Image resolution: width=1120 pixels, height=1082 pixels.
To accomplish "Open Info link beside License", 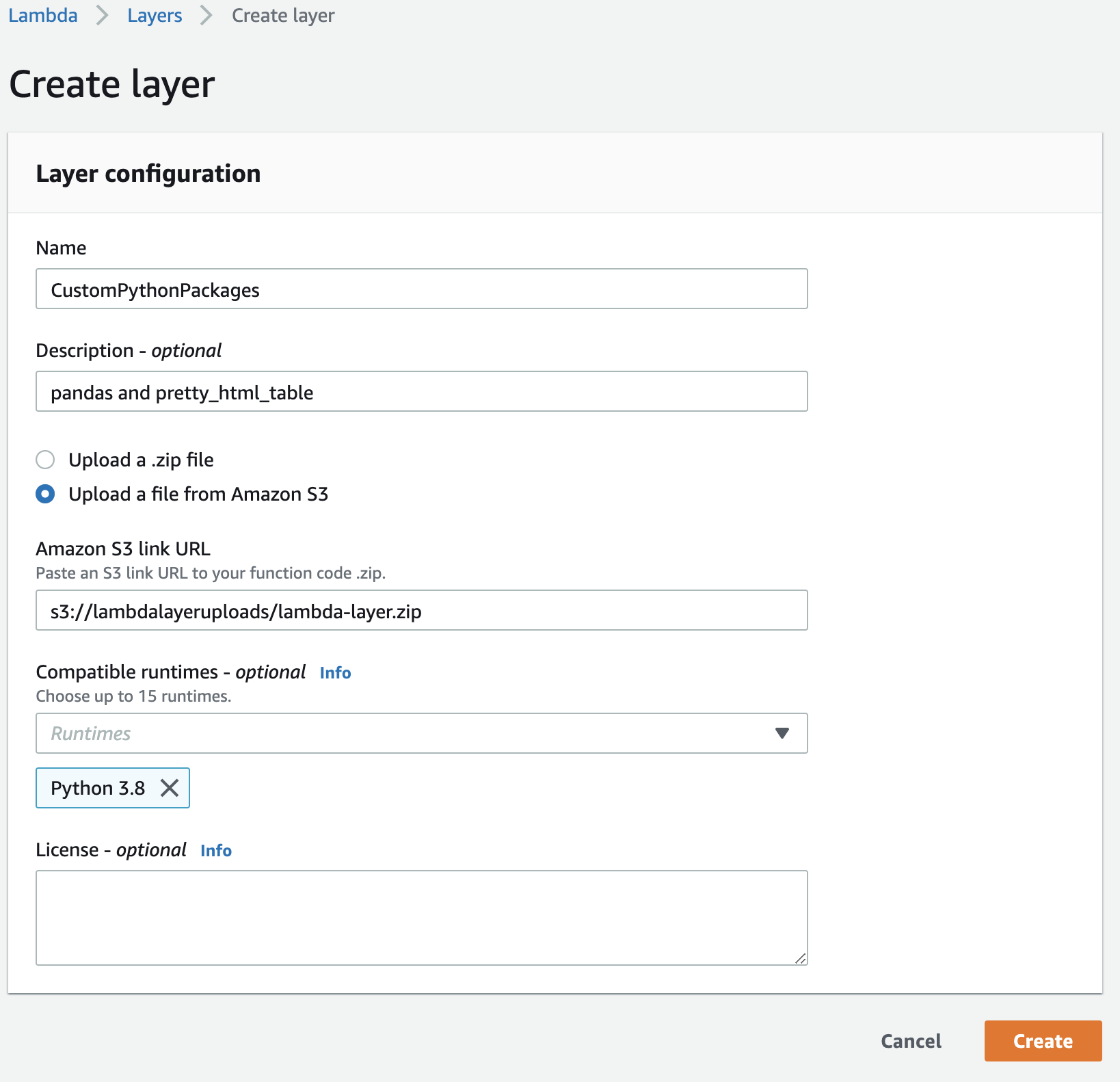I will 216,851.
